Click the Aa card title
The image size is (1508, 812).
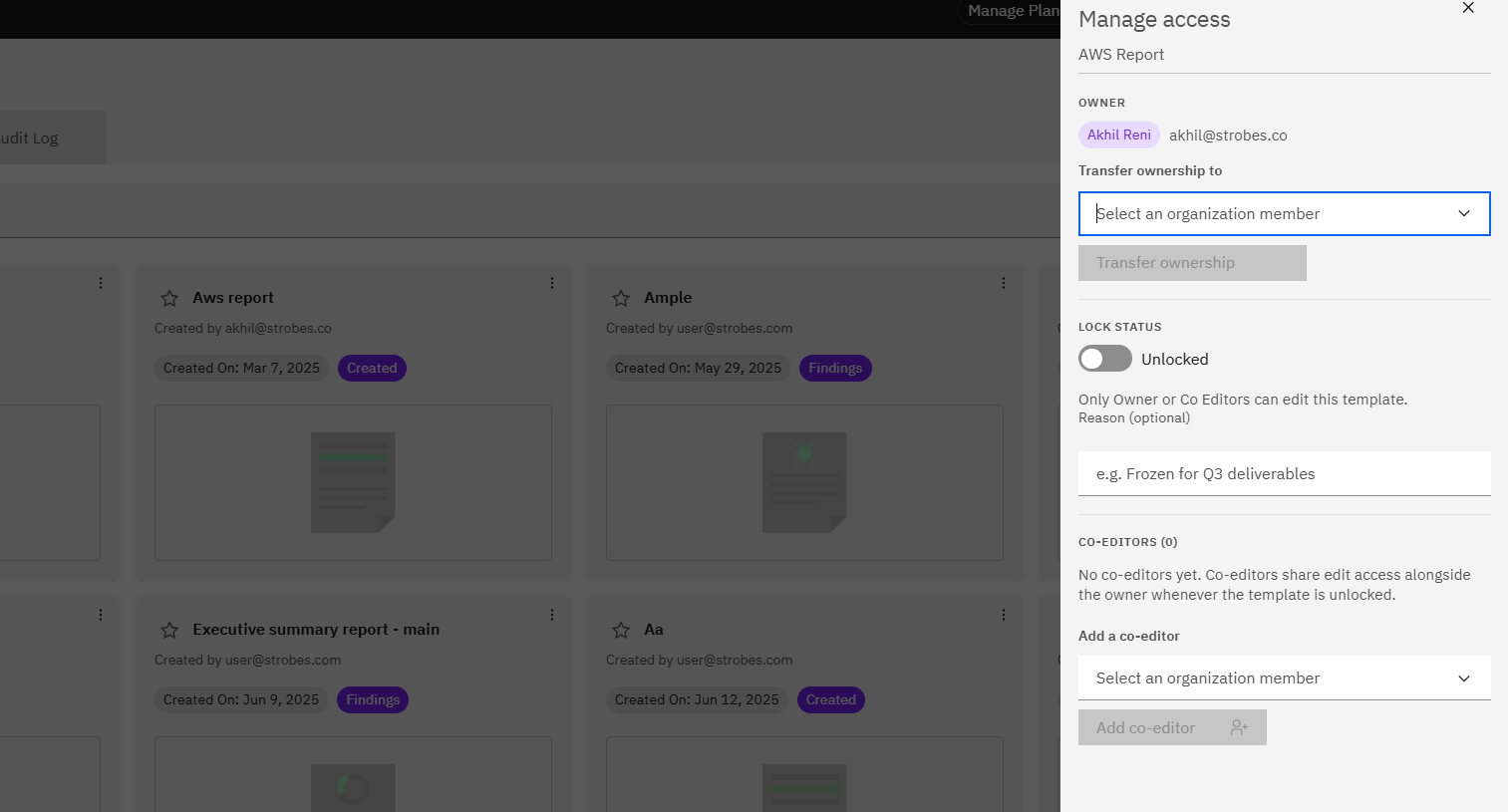click(x=654, y=630)
